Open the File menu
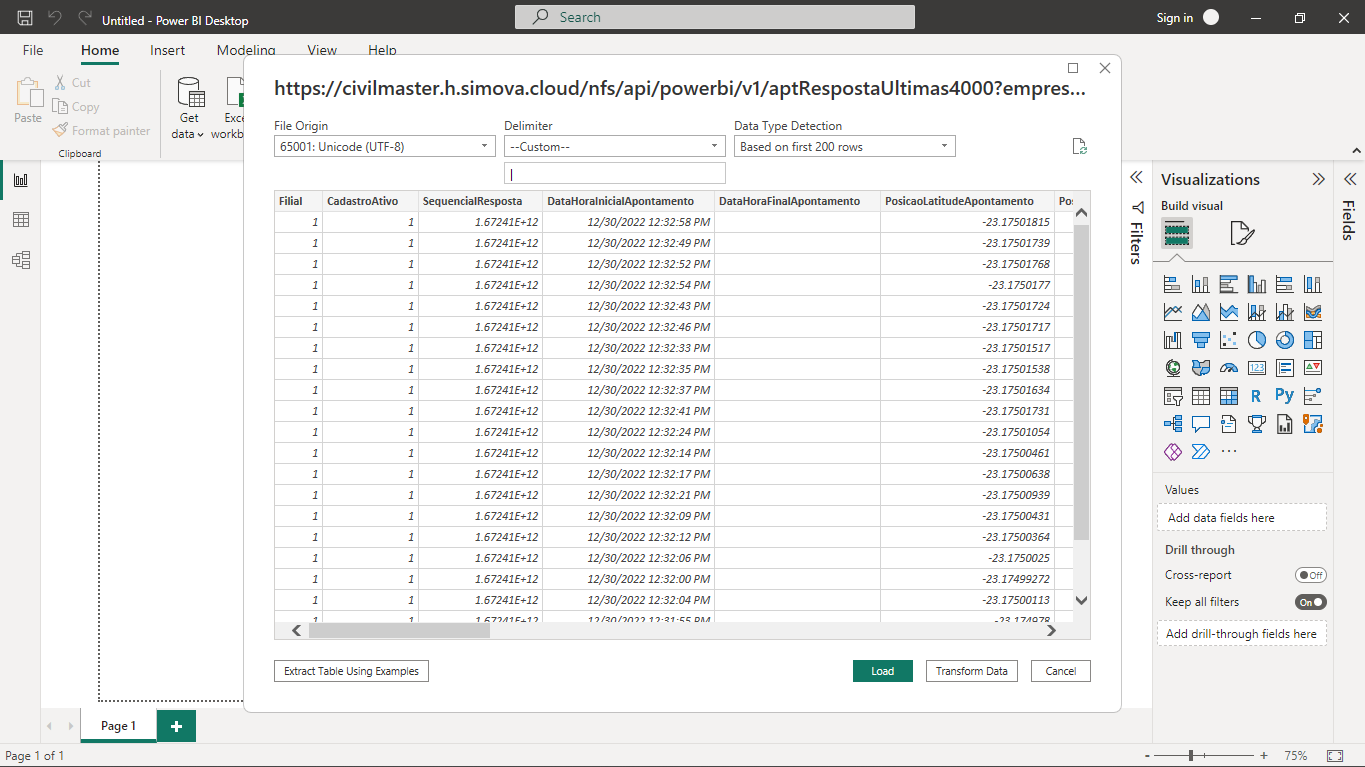 [33, 50]
